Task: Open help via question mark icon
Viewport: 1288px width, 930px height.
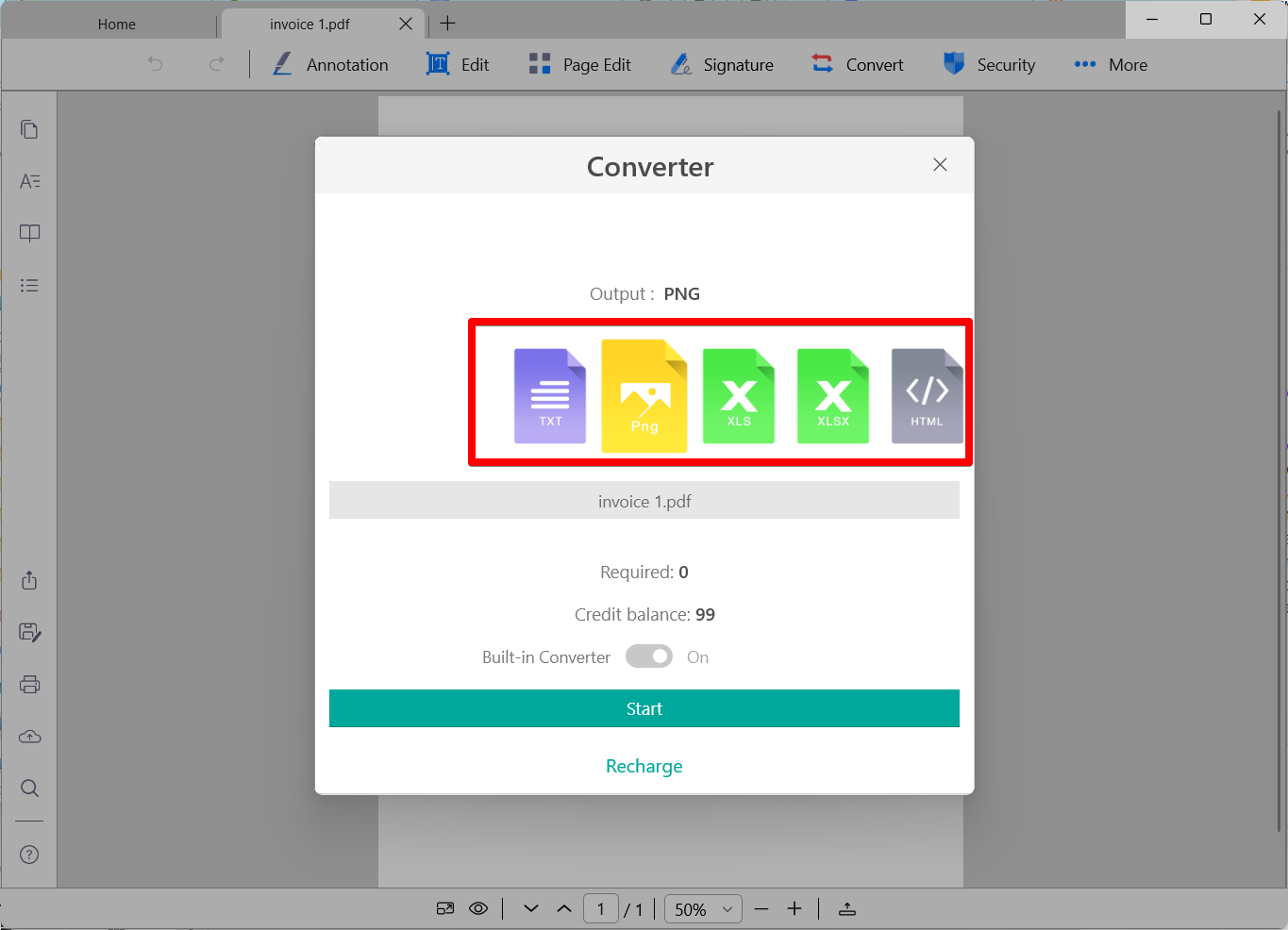Action: click(x=29, y=855)
